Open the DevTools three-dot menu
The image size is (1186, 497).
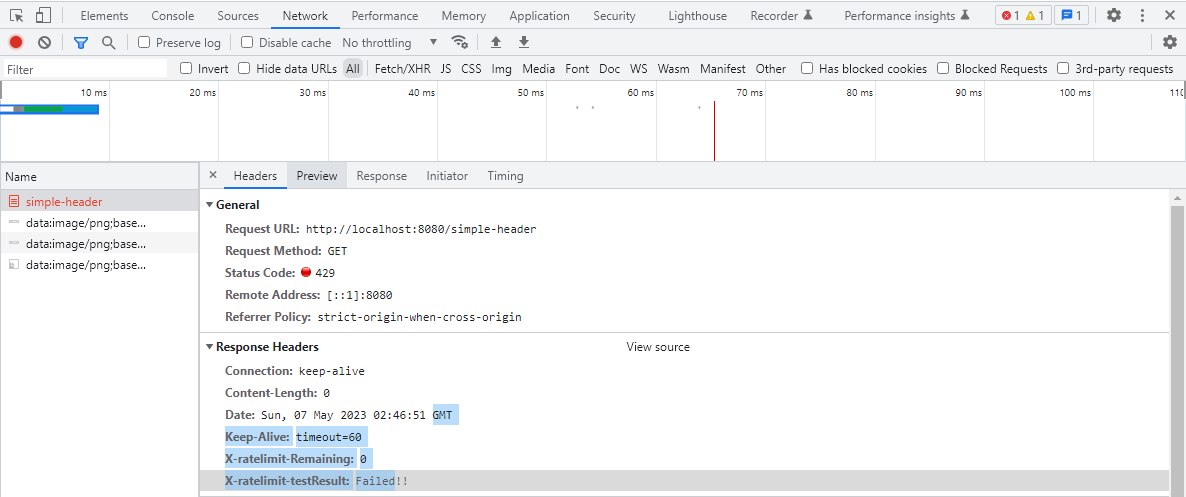click(x=1142, y=15)
